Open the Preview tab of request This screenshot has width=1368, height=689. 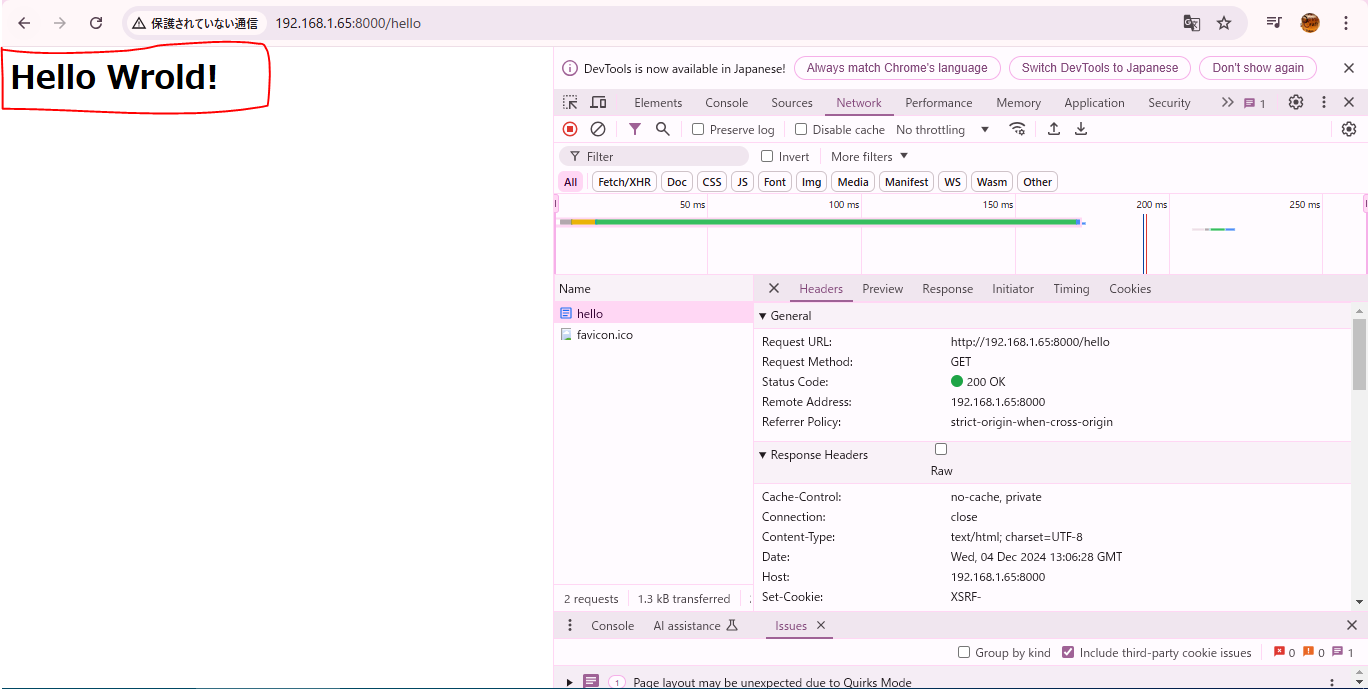click(882, 288)
